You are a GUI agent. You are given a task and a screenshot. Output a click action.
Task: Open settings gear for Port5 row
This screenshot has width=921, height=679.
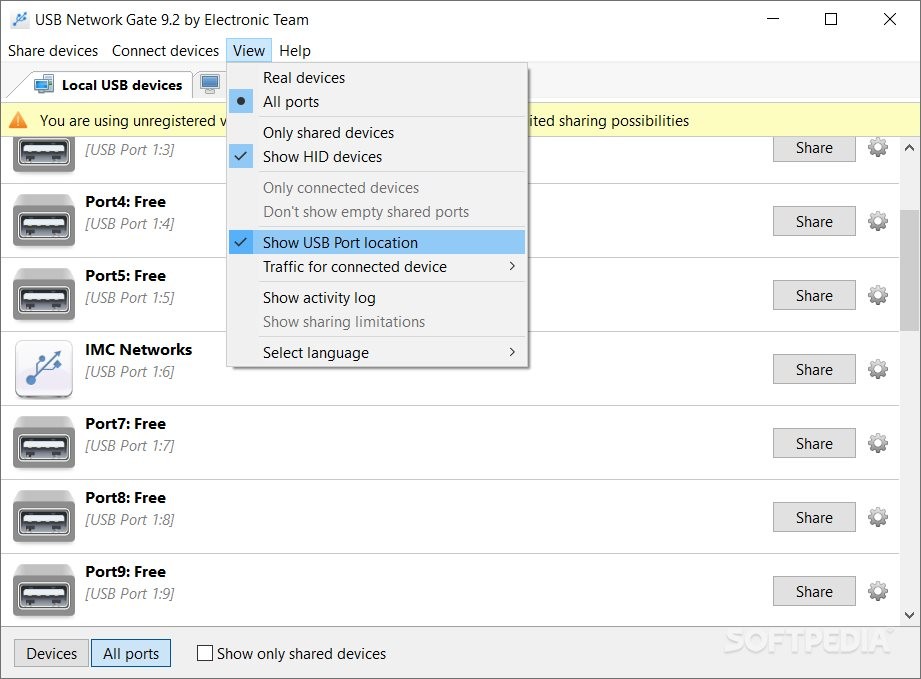pos(878,295)
